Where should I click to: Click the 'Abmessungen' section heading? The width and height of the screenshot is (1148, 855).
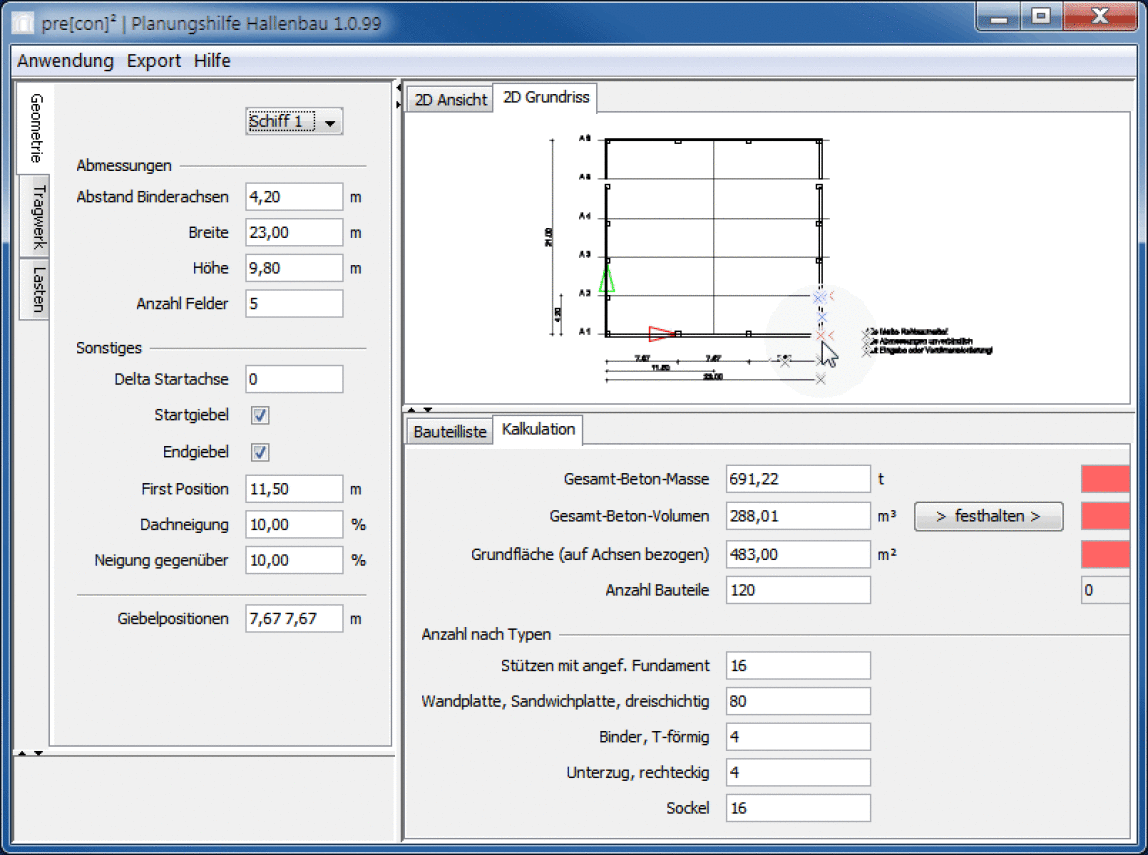(124, 165)
